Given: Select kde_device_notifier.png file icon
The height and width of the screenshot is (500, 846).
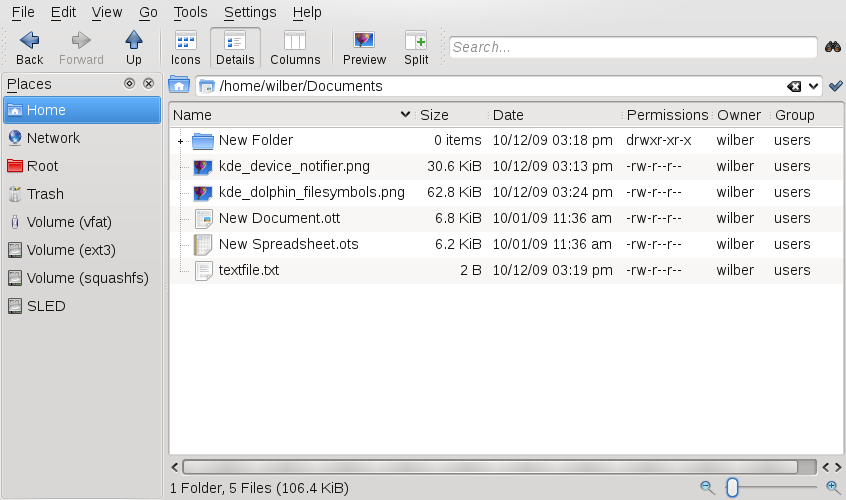Looking at the screenshot, I should [x=203, y=167].
